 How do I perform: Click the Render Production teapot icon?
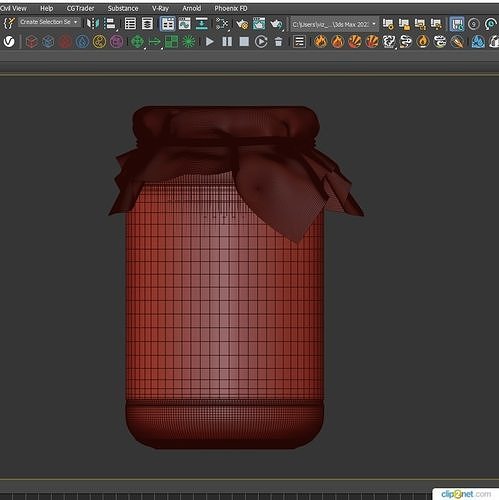coord(276,24)
